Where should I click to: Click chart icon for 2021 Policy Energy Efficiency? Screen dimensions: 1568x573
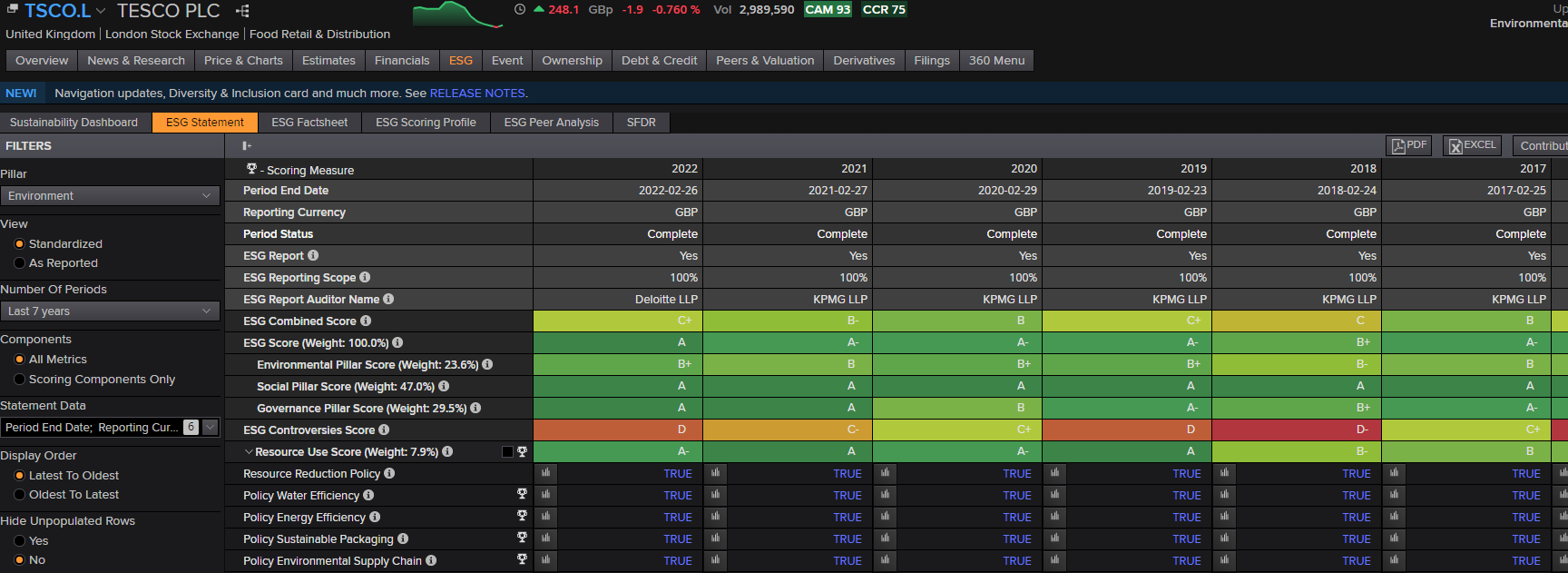pyautogui.click(x=715, y=517)
